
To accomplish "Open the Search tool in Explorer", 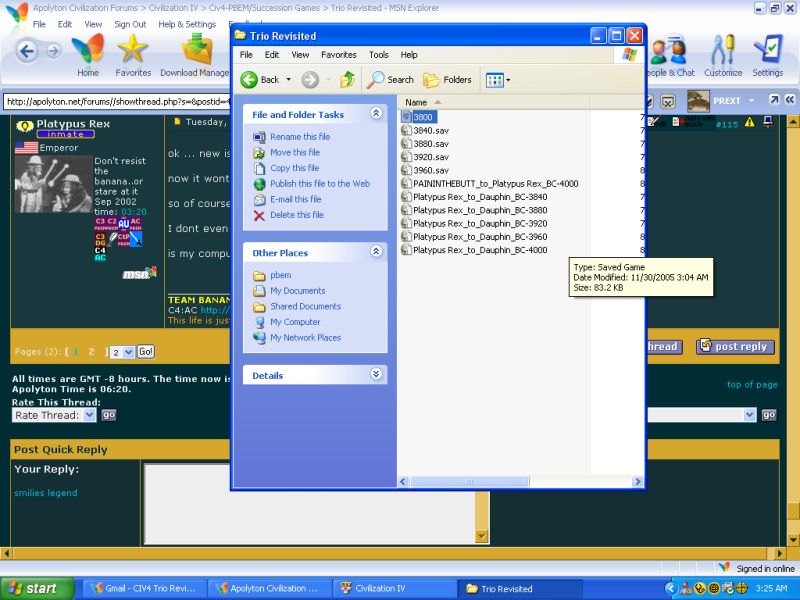I will tap(391, 80).
